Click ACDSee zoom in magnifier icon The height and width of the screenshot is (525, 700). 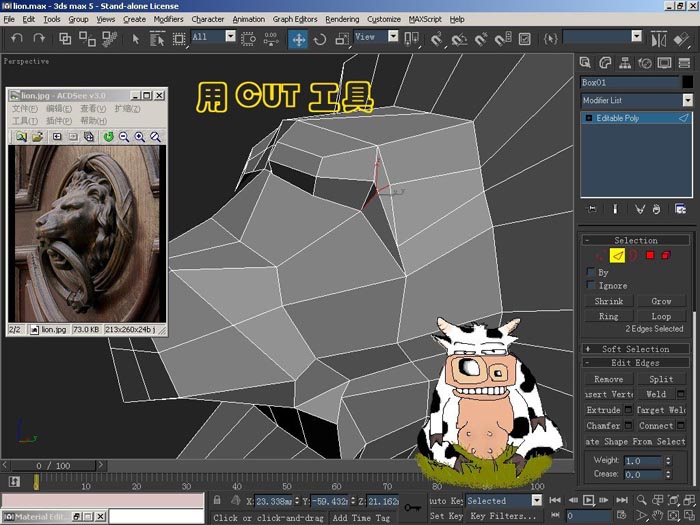click(140, 137)
